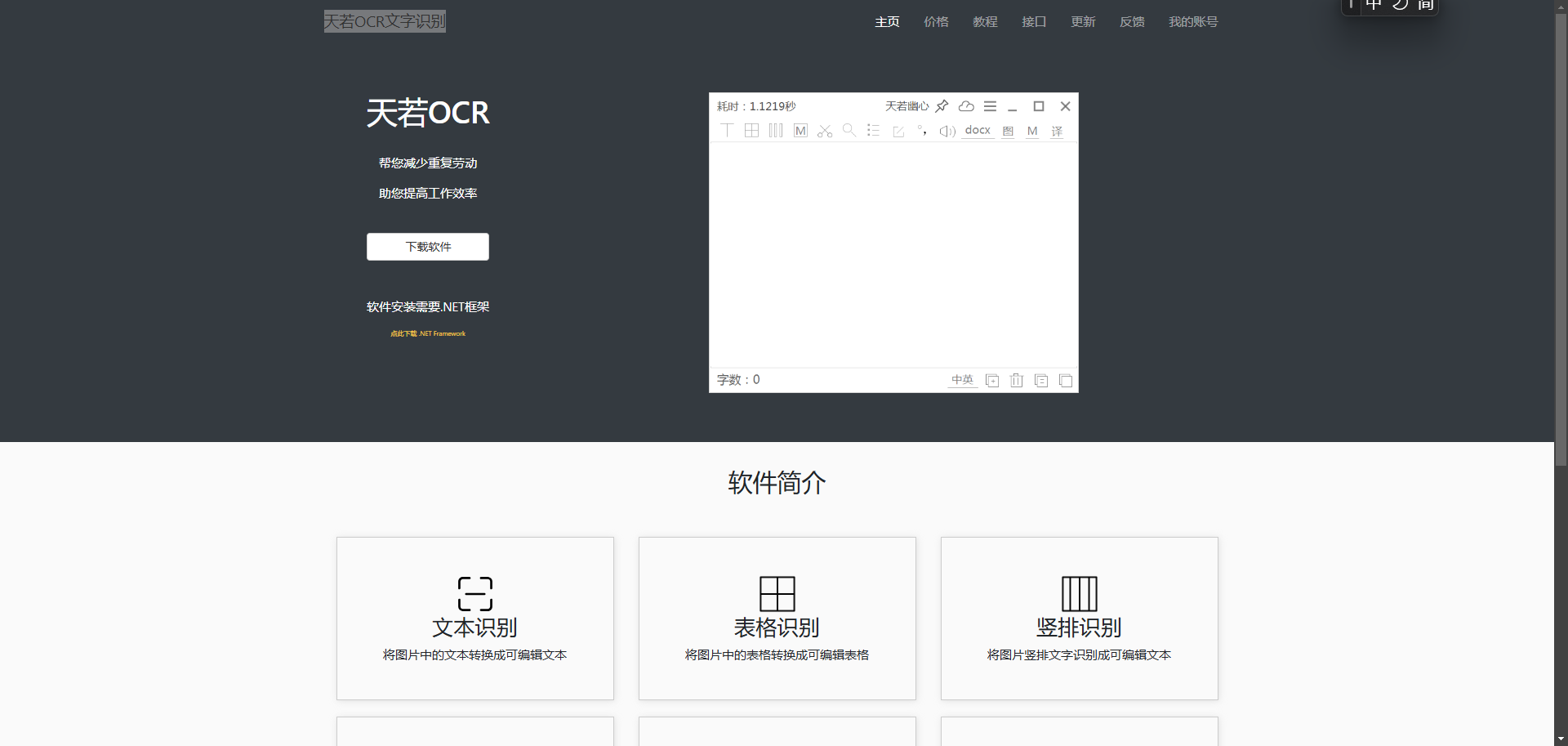Click the trash delete icon
This screenshot has width=1568, height=746.
coord(1017,380)
